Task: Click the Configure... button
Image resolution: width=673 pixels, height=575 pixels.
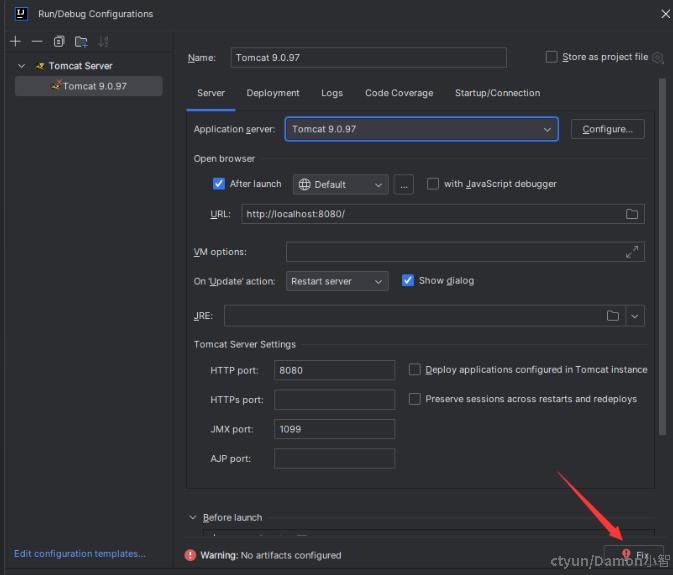Action: pos(607,129)
